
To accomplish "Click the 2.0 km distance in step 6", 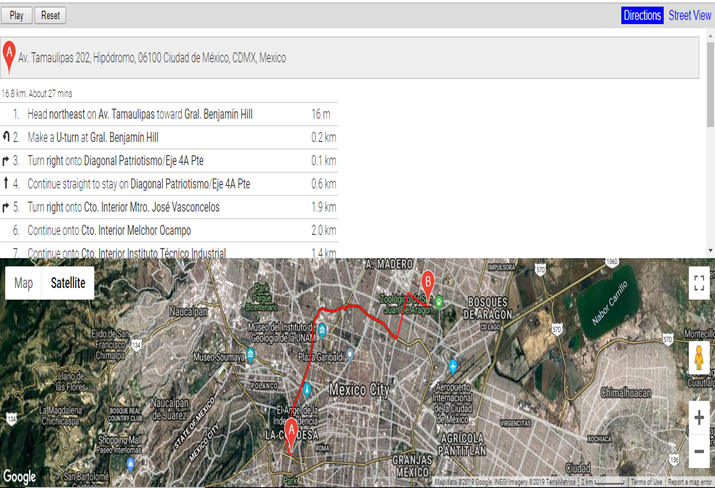I will point(324,230).
